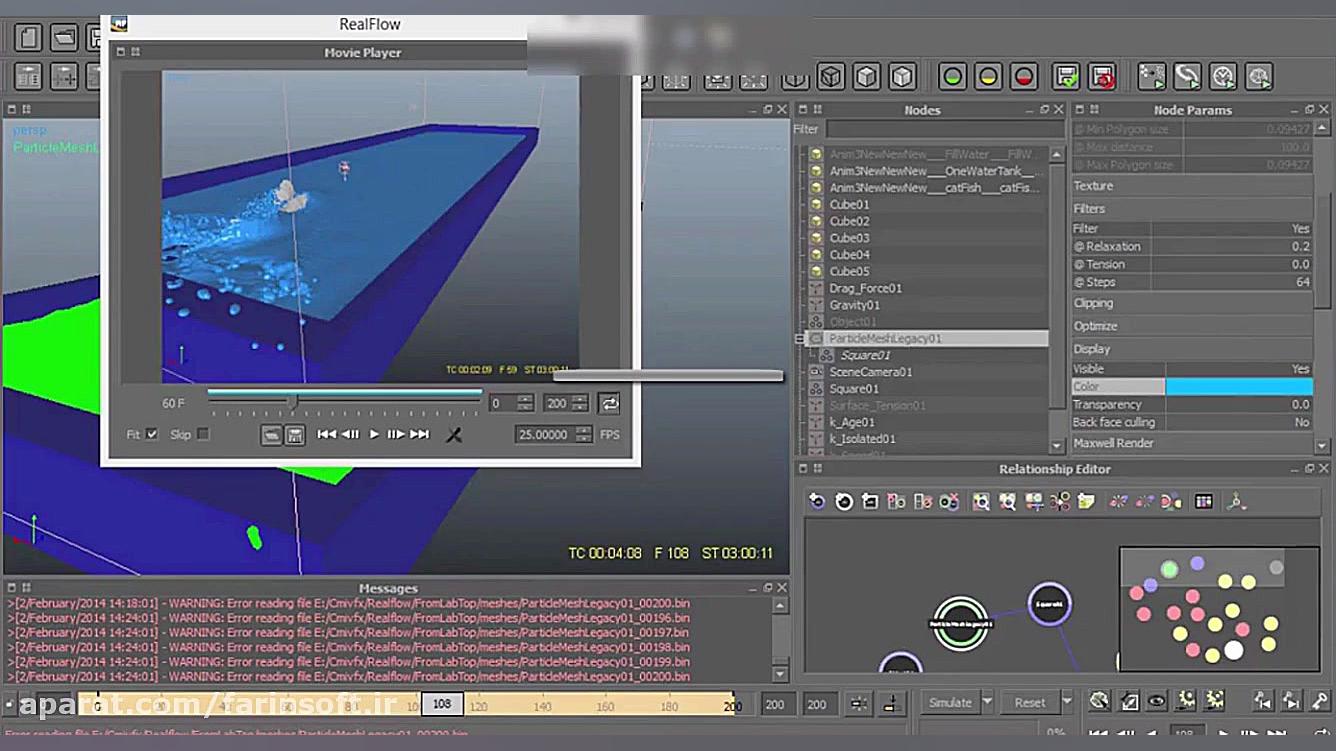Select the SceneCamera01 node

click(x=870, y=372)
